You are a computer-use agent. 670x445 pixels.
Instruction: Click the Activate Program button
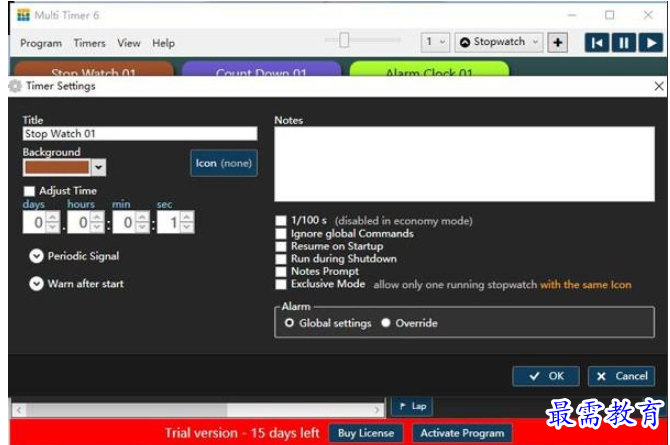pos(462,433)
